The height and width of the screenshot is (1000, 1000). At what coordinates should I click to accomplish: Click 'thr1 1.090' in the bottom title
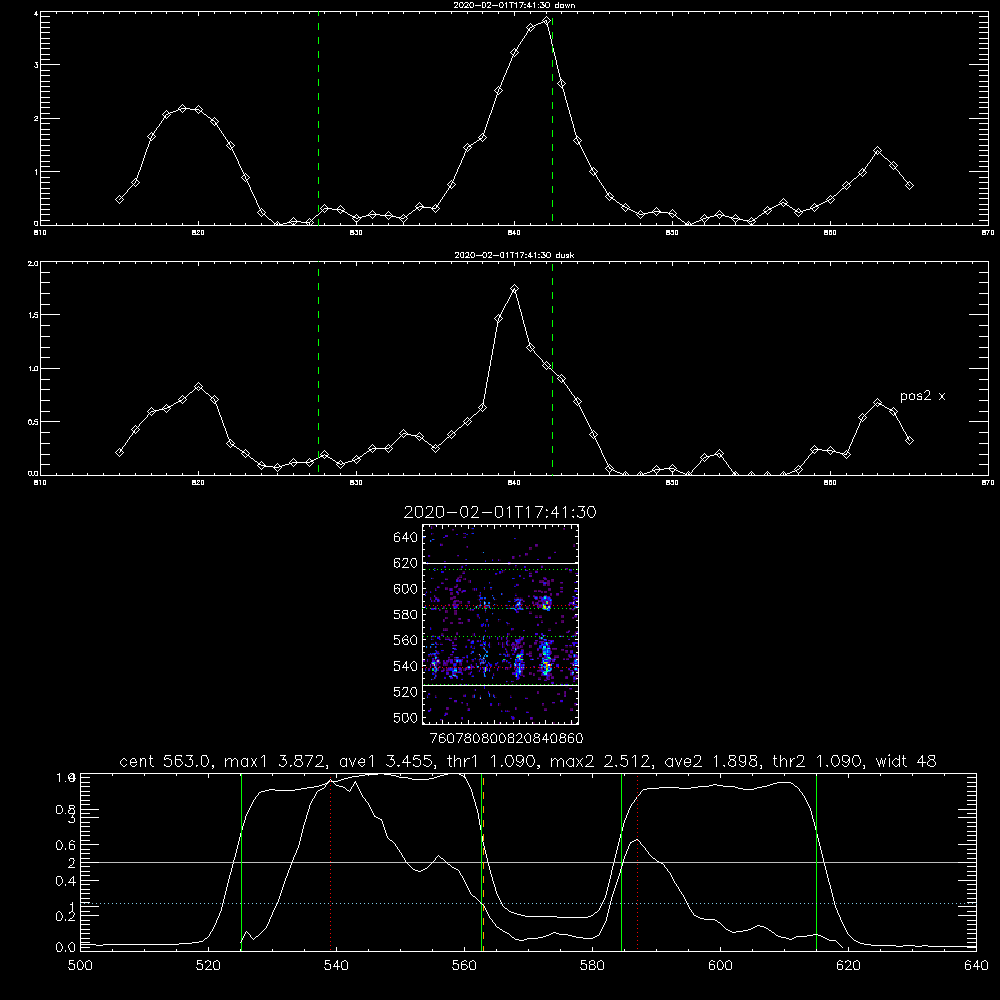click(492, 761)
